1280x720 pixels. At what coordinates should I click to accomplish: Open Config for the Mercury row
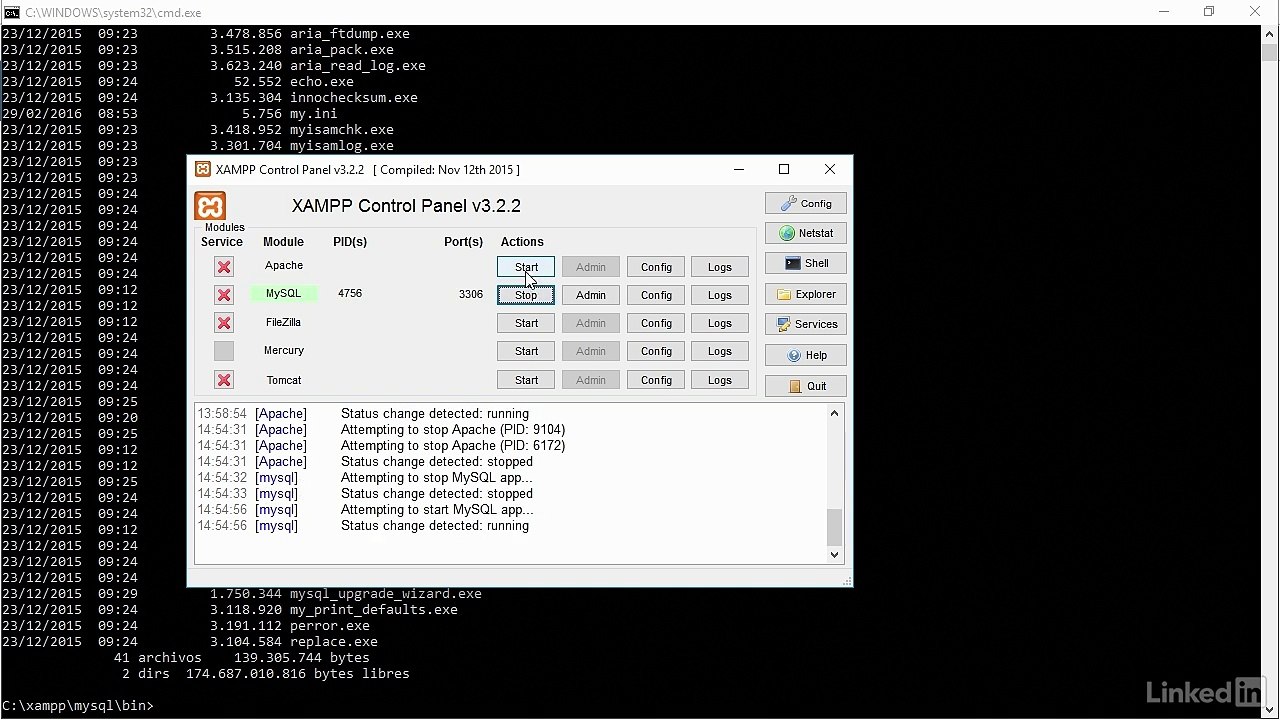pos(656,351)
